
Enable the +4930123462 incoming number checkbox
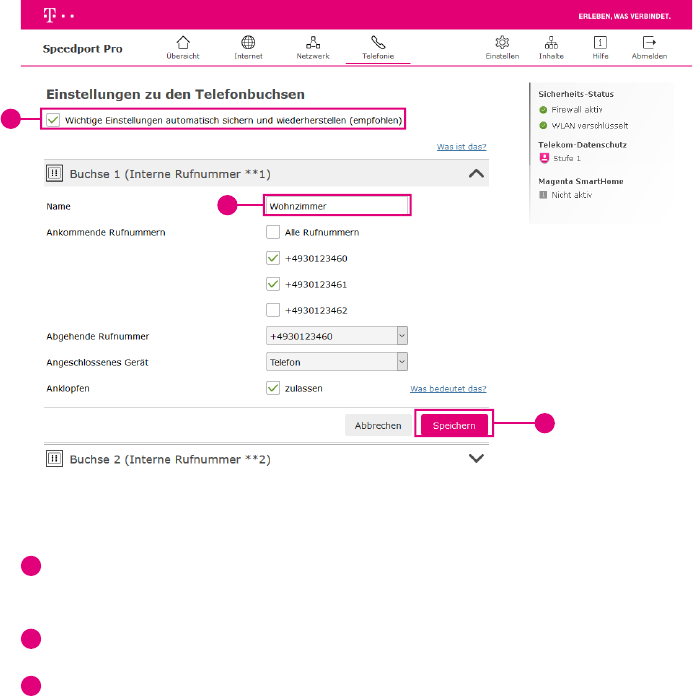tap(273, 310)
